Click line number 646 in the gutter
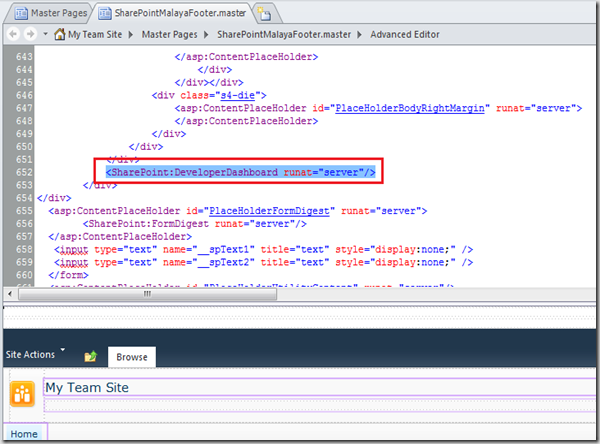600x444 pixels. pyautogui.click(x=24, y=95)
